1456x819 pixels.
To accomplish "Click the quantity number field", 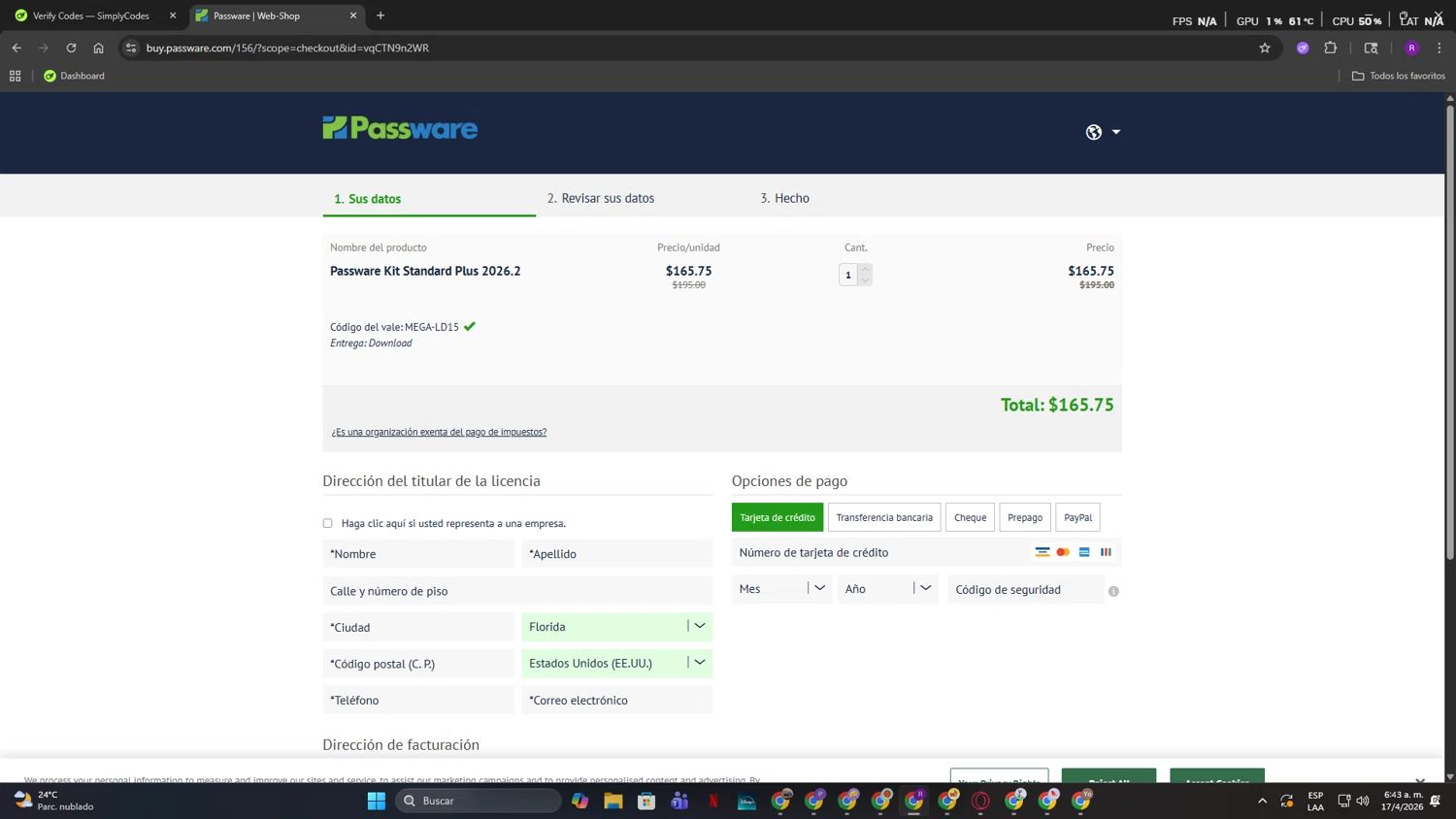I will [x=848, y=275].
